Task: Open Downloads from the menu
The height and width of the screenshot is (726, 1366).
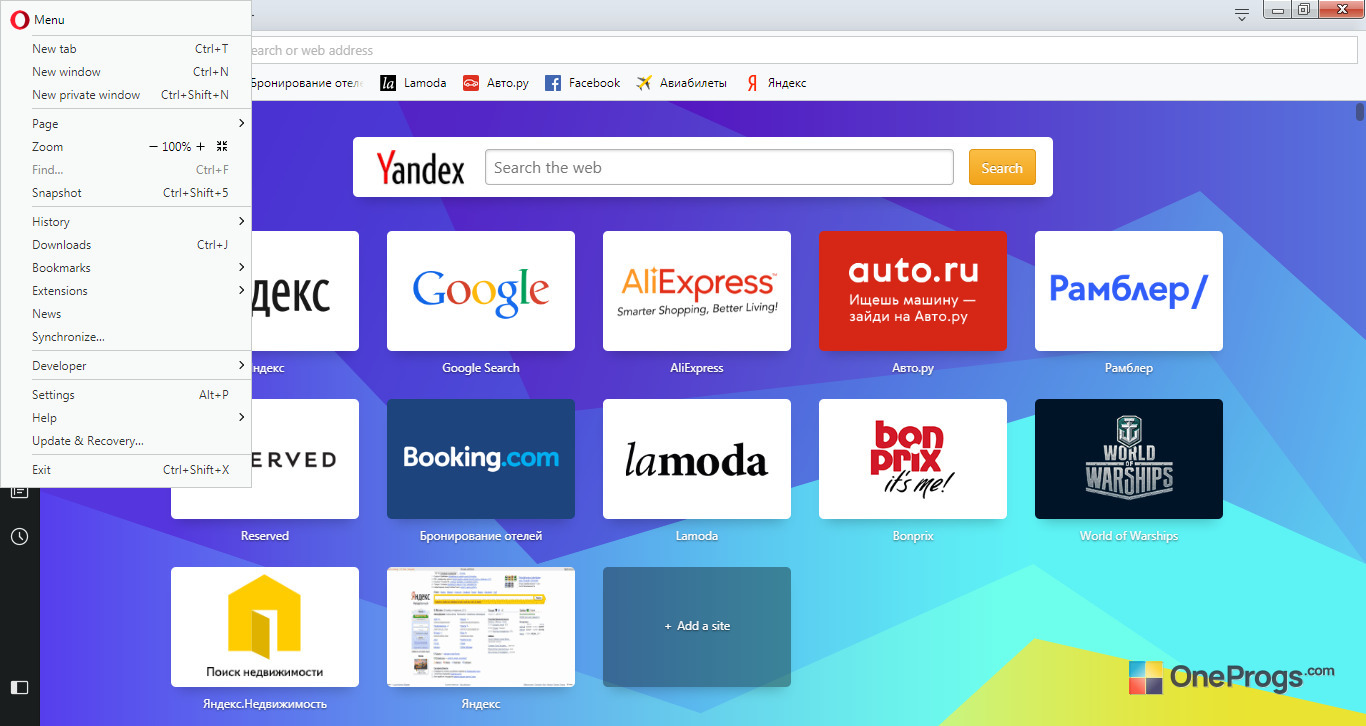Action: (x=126, y=245)
